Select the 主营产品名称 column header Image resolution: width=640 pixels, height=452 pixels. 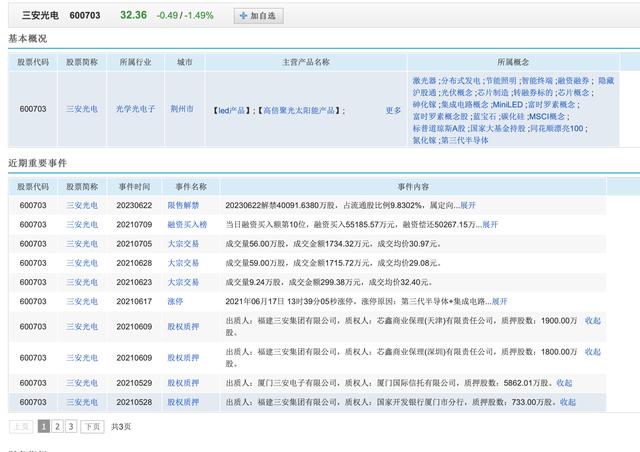point(306,62)
